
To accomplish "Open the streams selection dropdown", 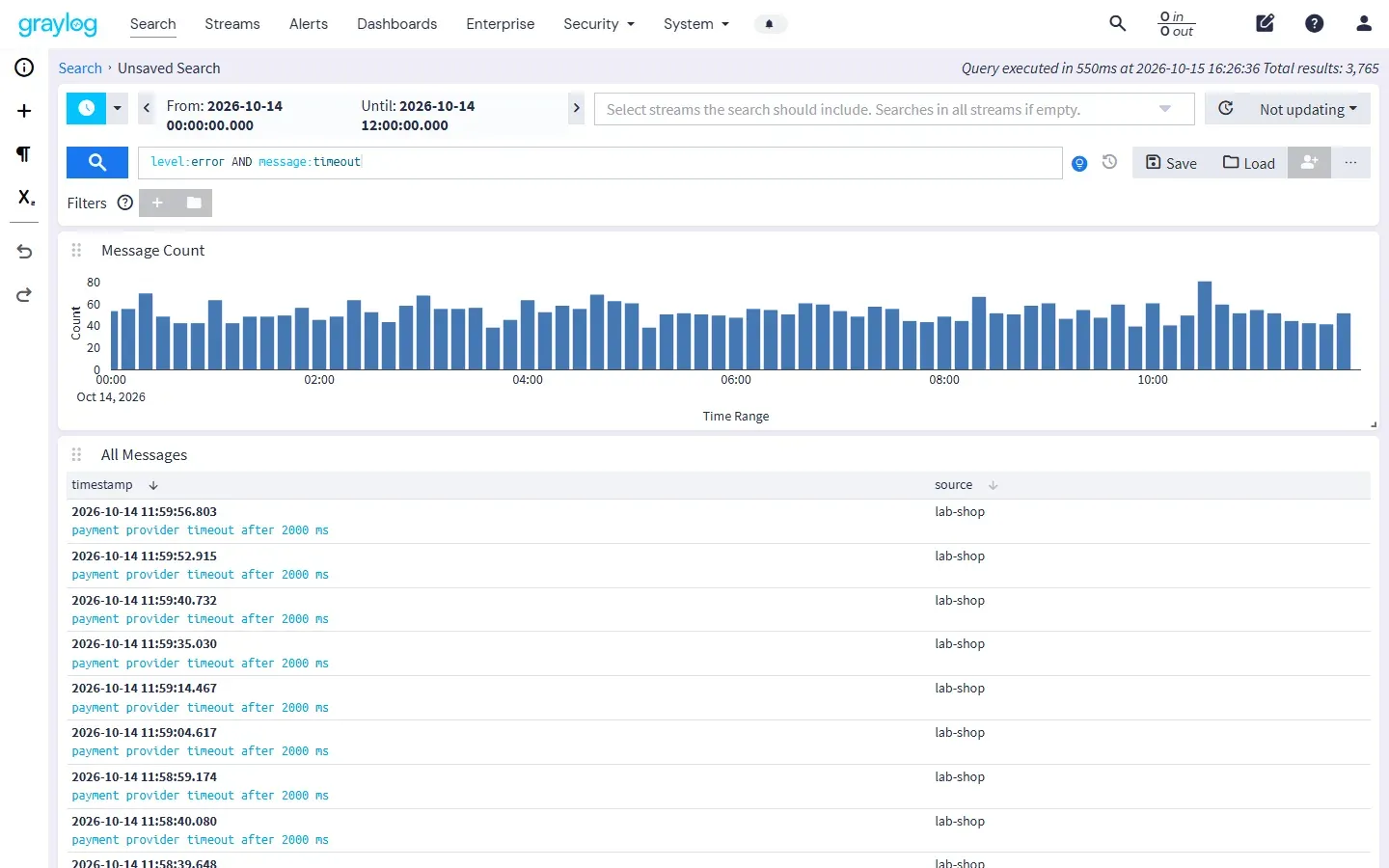I will (894, 109).
